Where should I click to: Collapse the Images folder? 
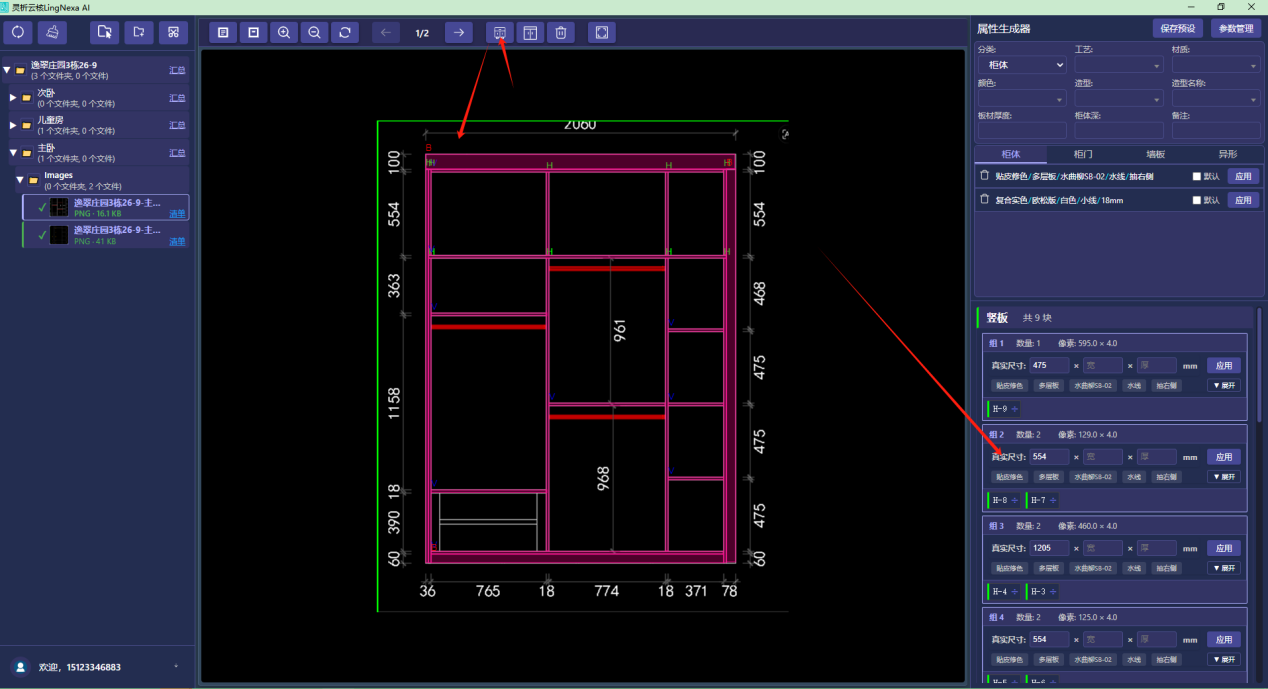tap(20, 180)
